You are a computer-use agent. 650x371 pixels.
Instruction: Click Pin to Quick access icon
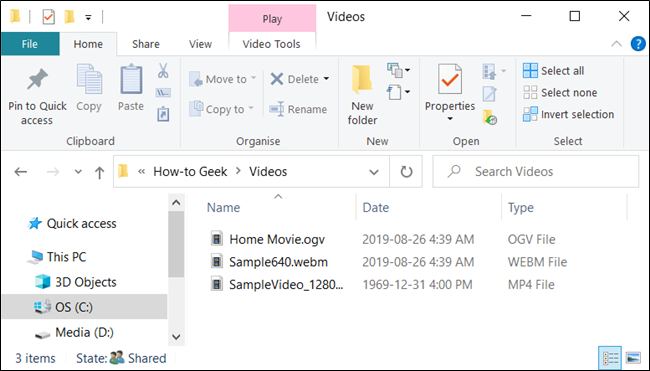pyautogui.click(x=37, y=79)
